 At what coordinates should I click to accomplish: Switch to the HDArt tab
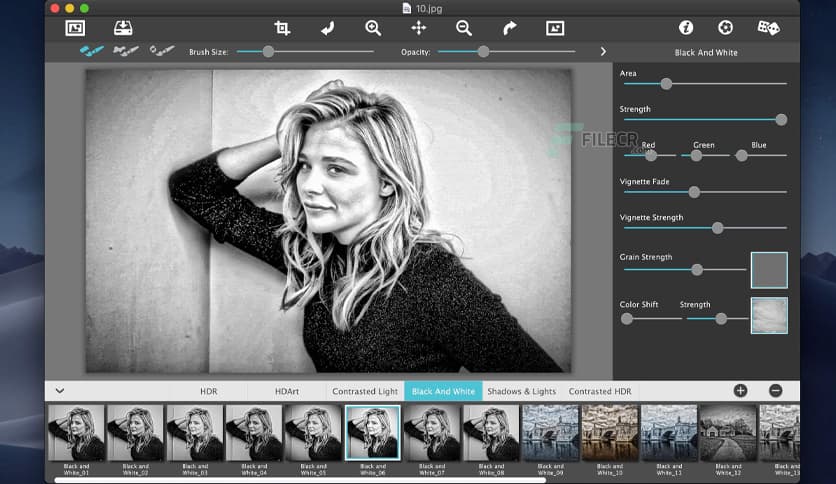coord(287,391)
